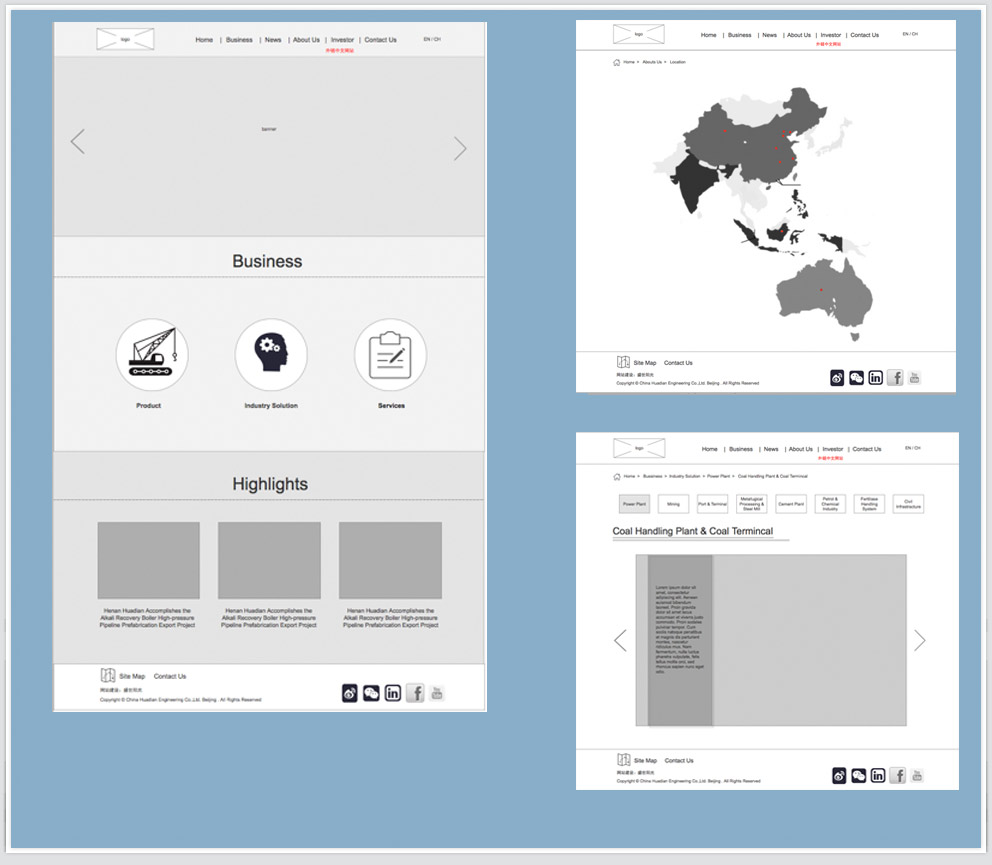The image size is (992, 865).
Task: Select the Mining category tab
Action: pos(673,504)
